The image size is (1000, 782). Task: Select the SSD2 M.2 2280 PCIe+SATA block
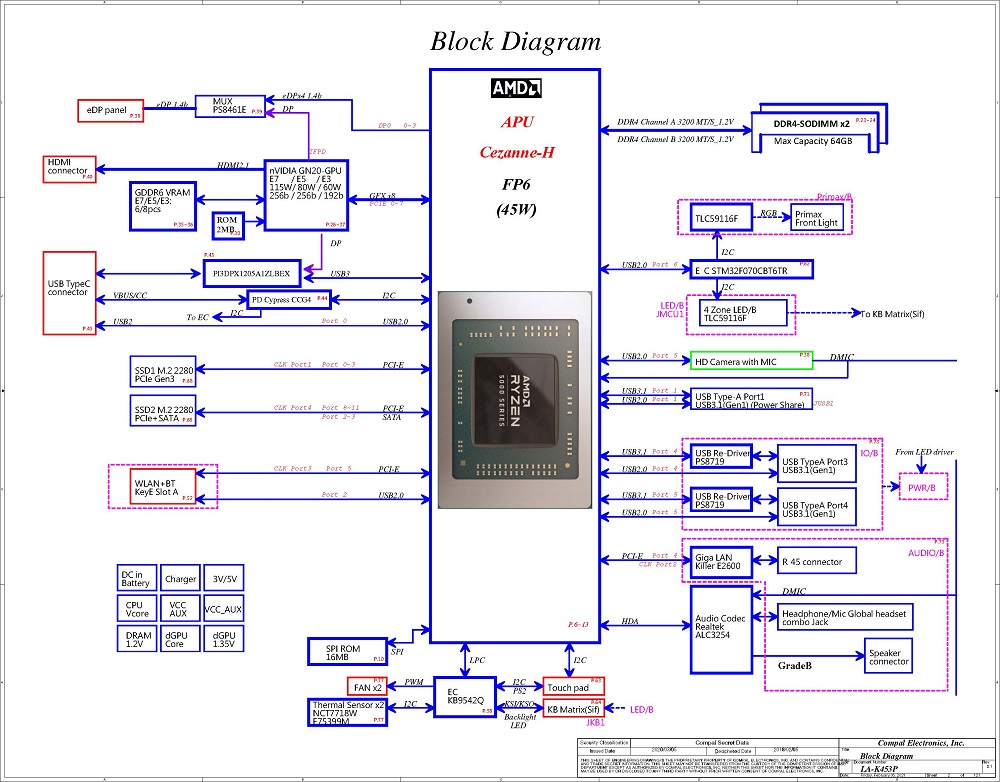163,411
